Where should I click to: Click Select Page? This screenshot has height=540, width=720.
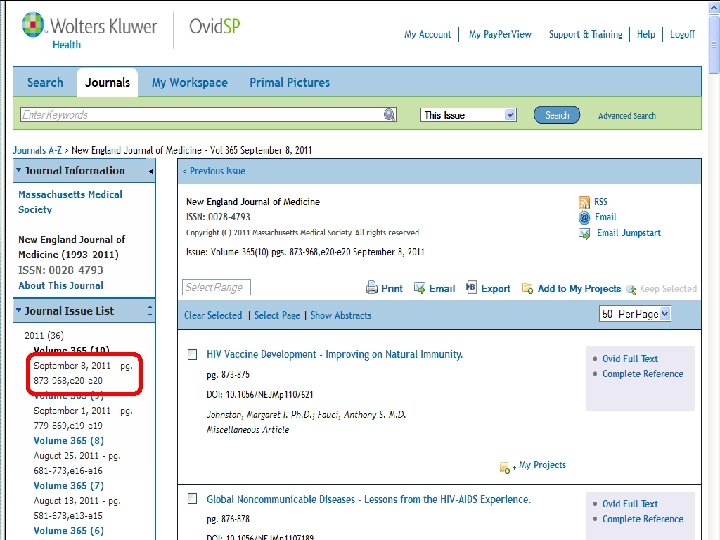(x=277, y=315)
